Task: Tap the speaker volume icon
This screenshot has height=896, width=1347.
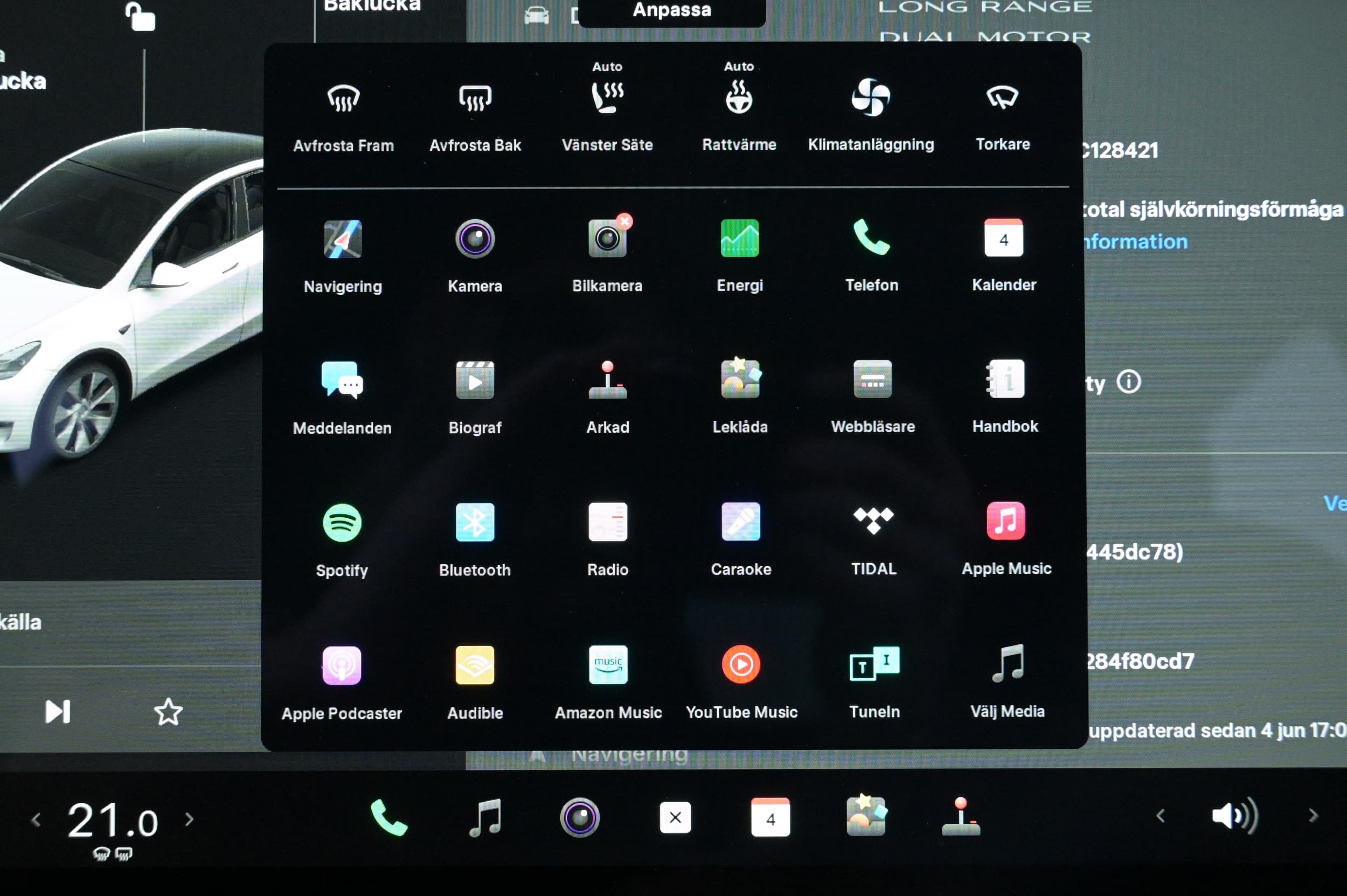Action: pyautogui.click(x=1235, y=815)
